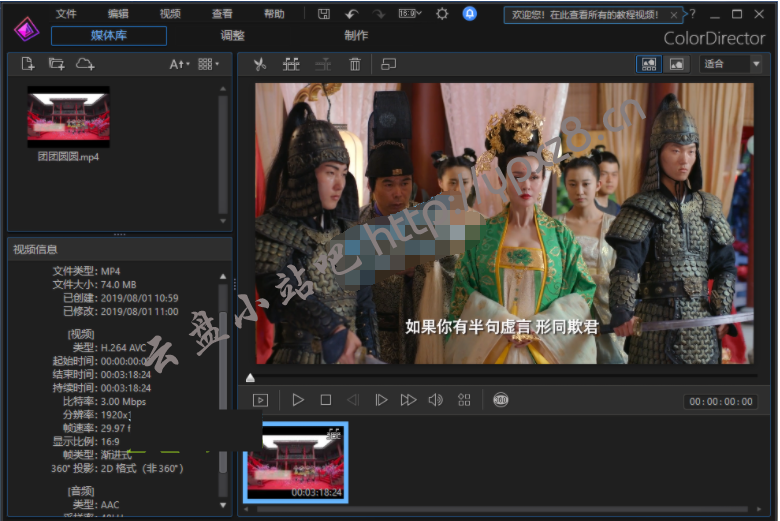Open the library grid view dropdown
Viewport: 780px width, 521px height.
point(208,64)
